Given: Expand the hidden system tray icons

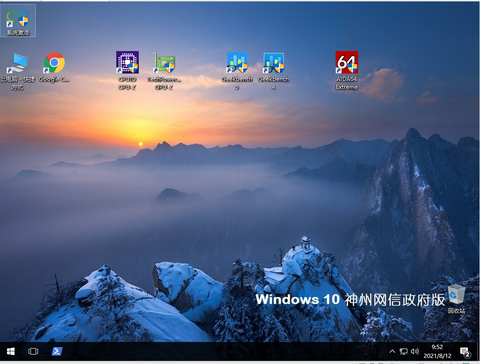Looking at the screenshot, I should coord(392,351).
